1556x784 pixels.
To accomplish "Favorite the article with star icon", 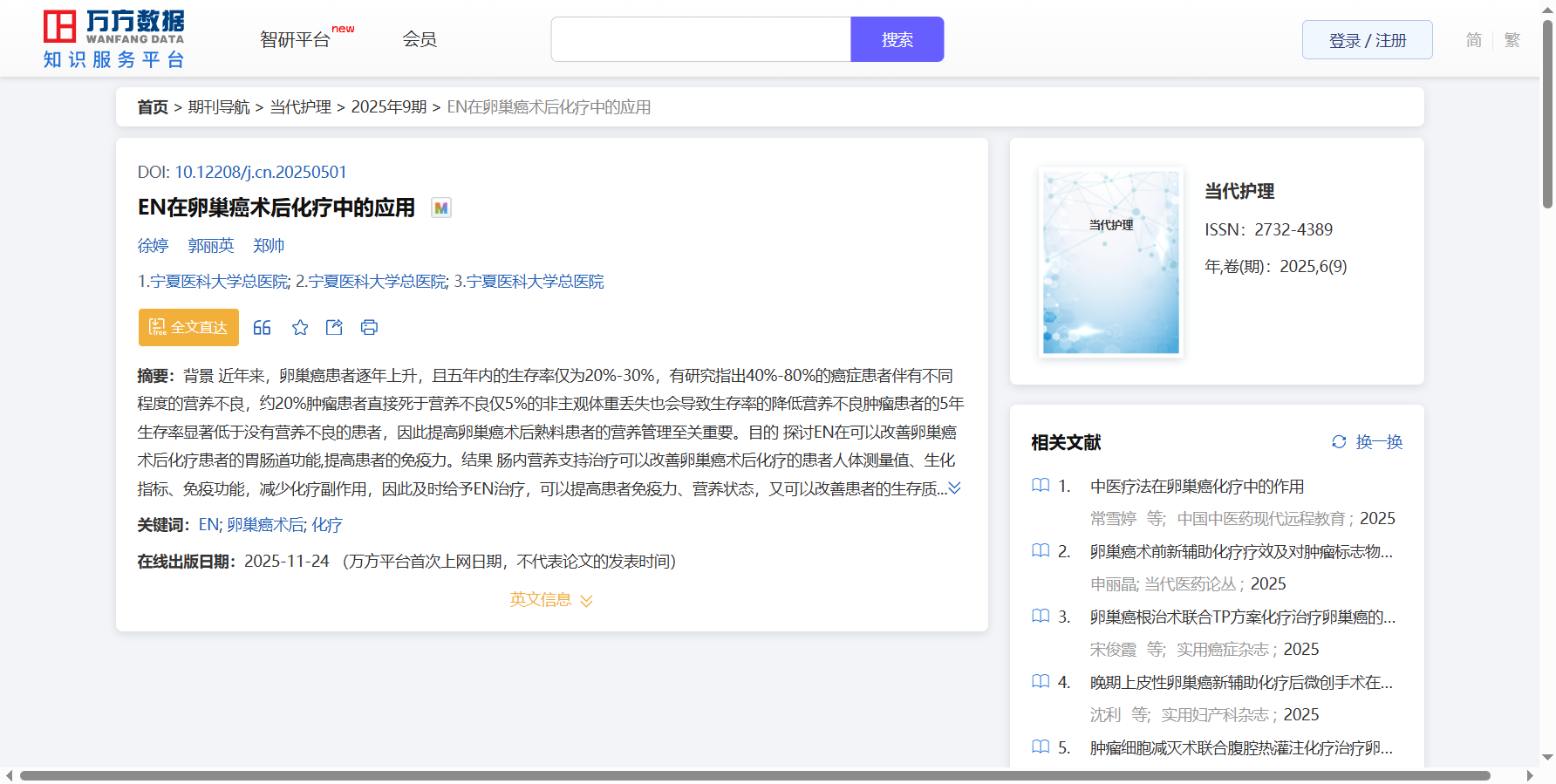I will pyautogui.click(x=300, y=328).
